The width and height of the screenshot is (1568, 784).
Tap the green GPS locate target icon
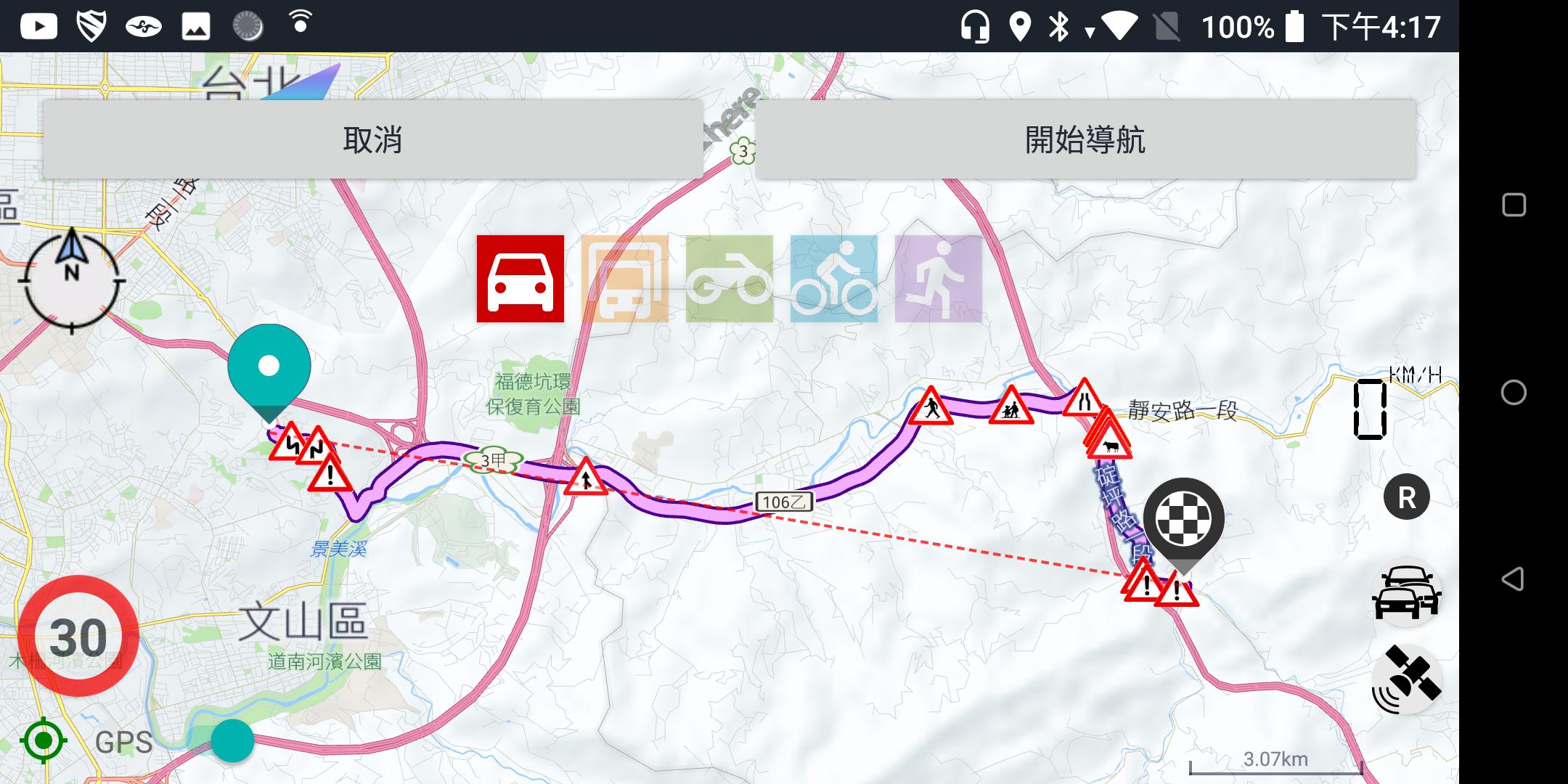pos(44,740)
